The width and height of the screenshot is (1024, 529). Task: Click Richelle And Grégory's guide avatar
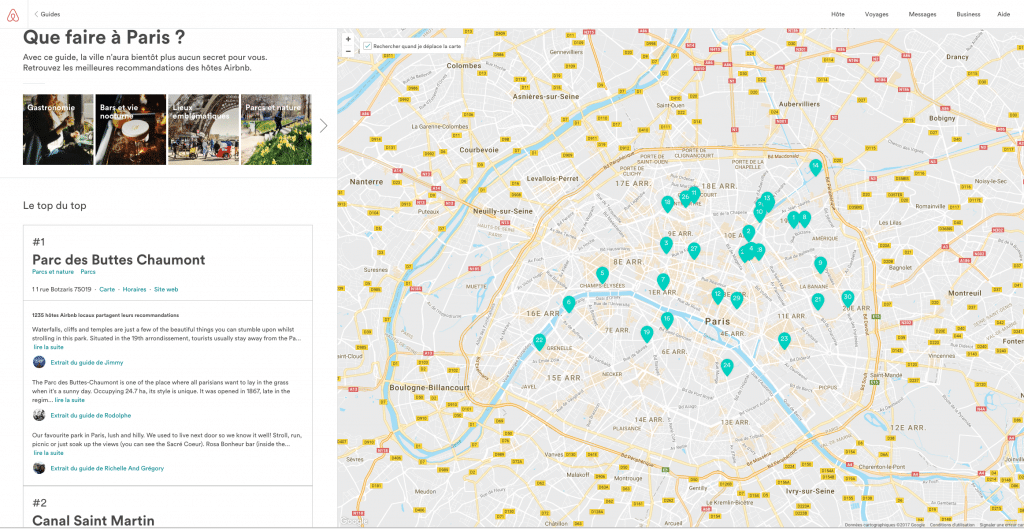pos(39,468)
